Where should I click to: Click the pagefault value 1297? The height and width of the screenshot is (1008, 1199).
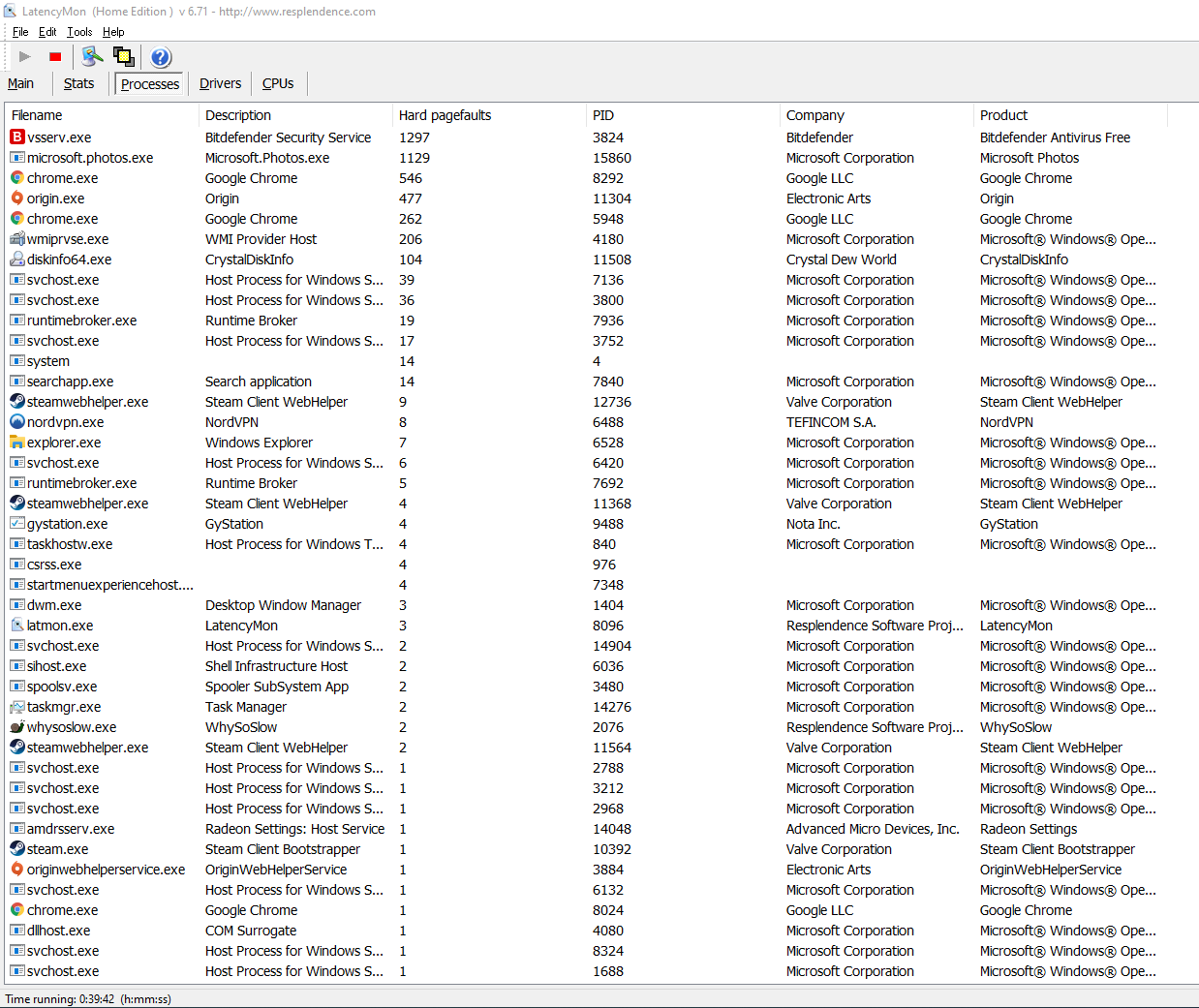click(x=415, y=137)
